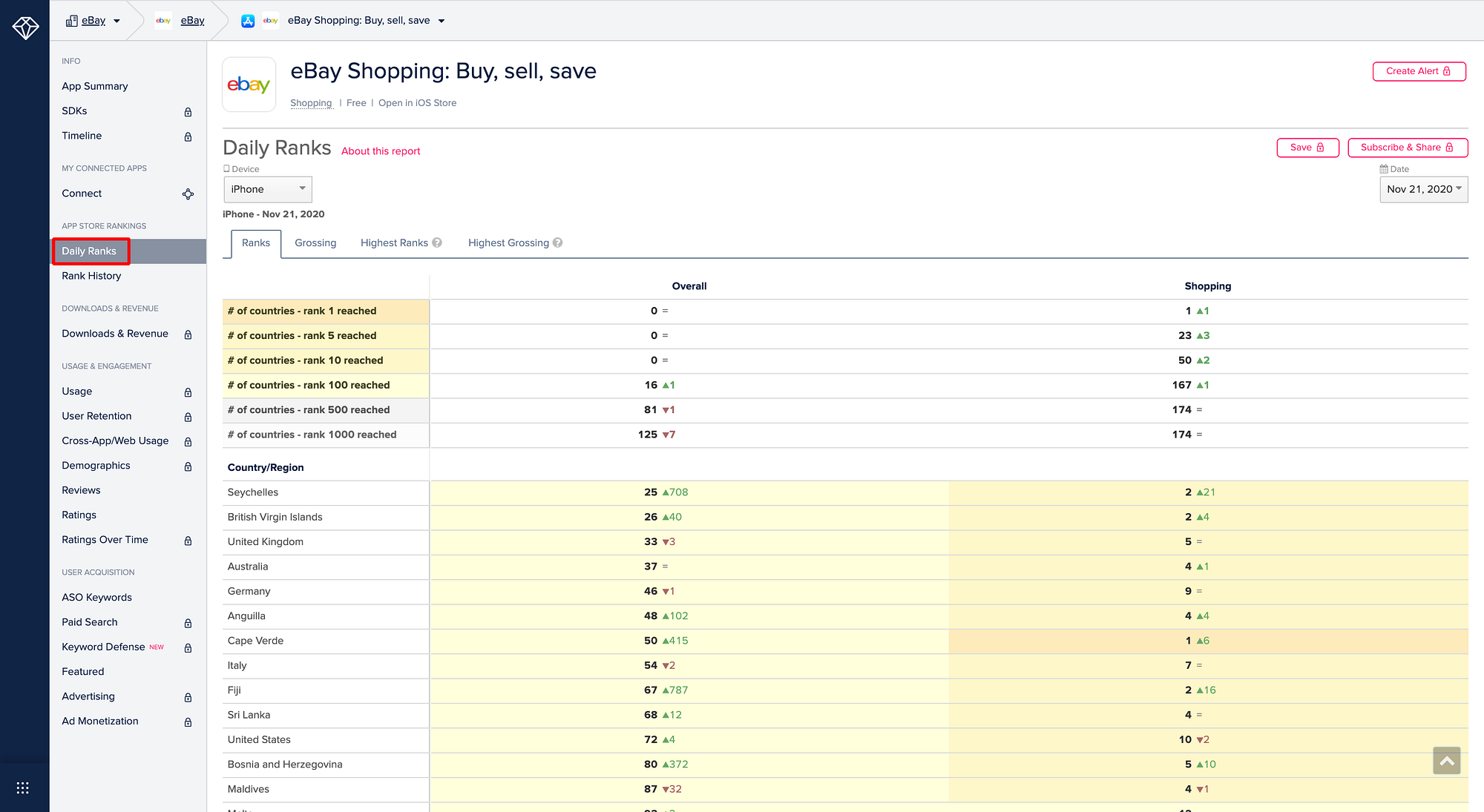Screen dimensions: 1484x812
Task: Open the About this report link
Action: pos(381,151)
